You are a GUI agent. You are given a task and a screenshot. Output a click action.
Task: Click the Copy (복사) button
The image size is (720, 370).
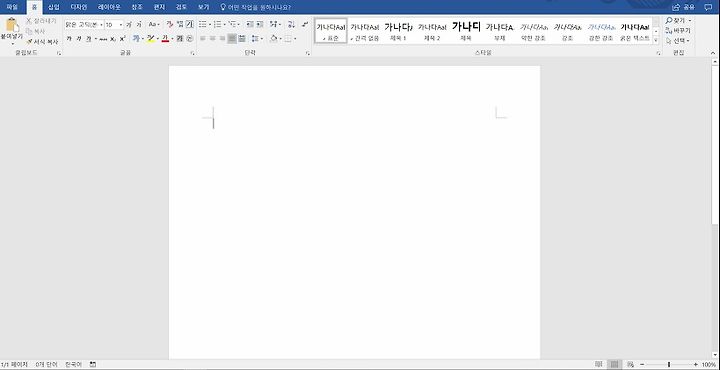(x=36, y=31)
